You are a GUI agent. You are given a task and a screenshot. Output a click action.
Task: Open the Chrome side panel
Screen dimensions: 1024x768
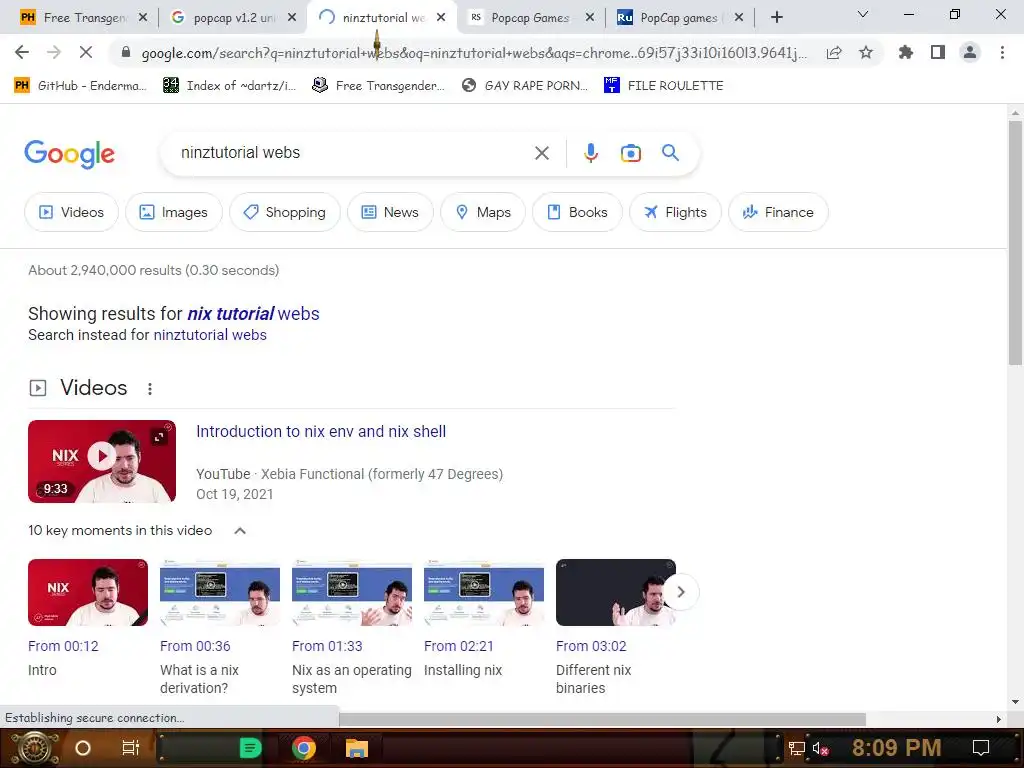pyautogui.click(x=938, y=52)
